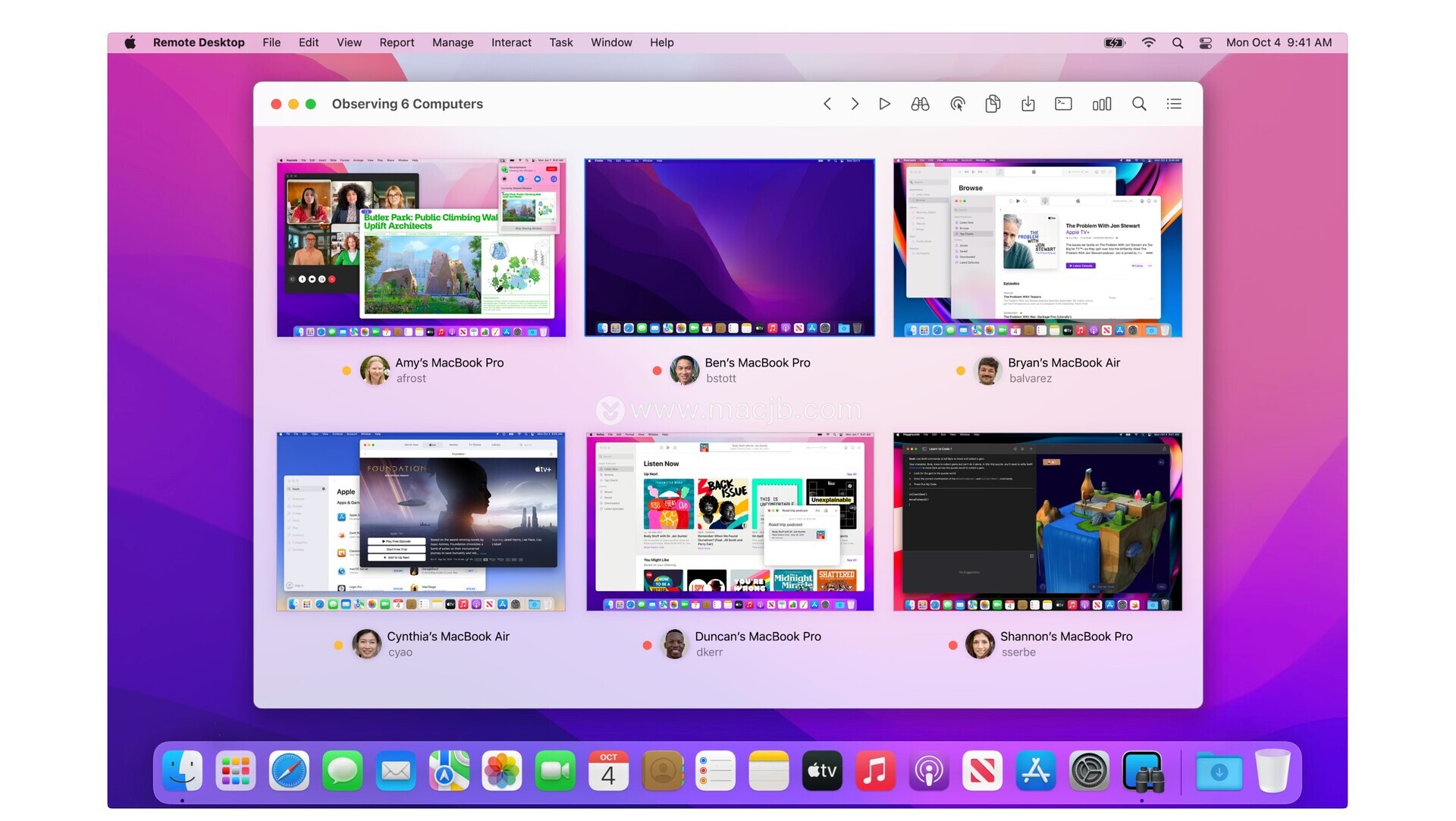Open the Interact menu
Viewport: 1456px width, 821px height.
(510, 42)
